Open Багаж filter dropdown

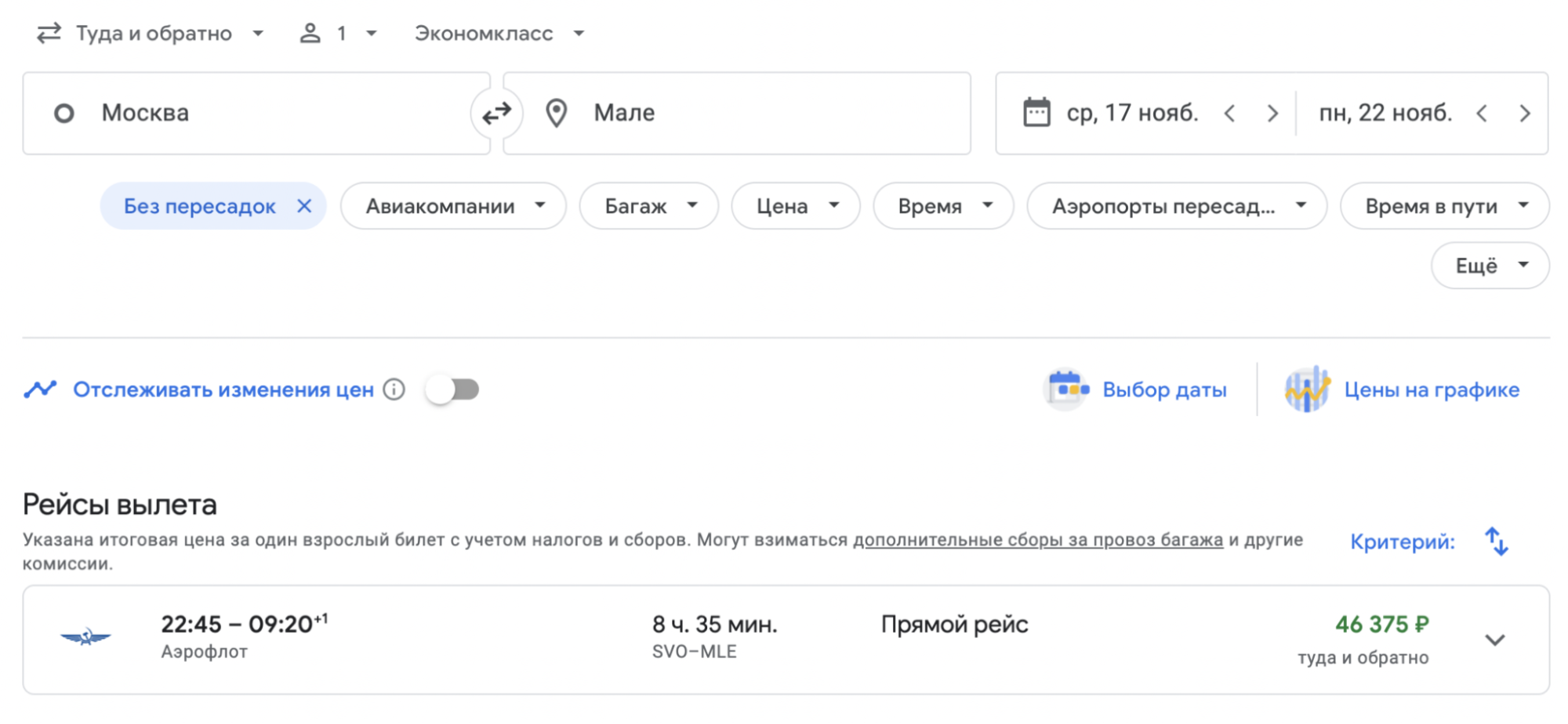coord(649,206)
